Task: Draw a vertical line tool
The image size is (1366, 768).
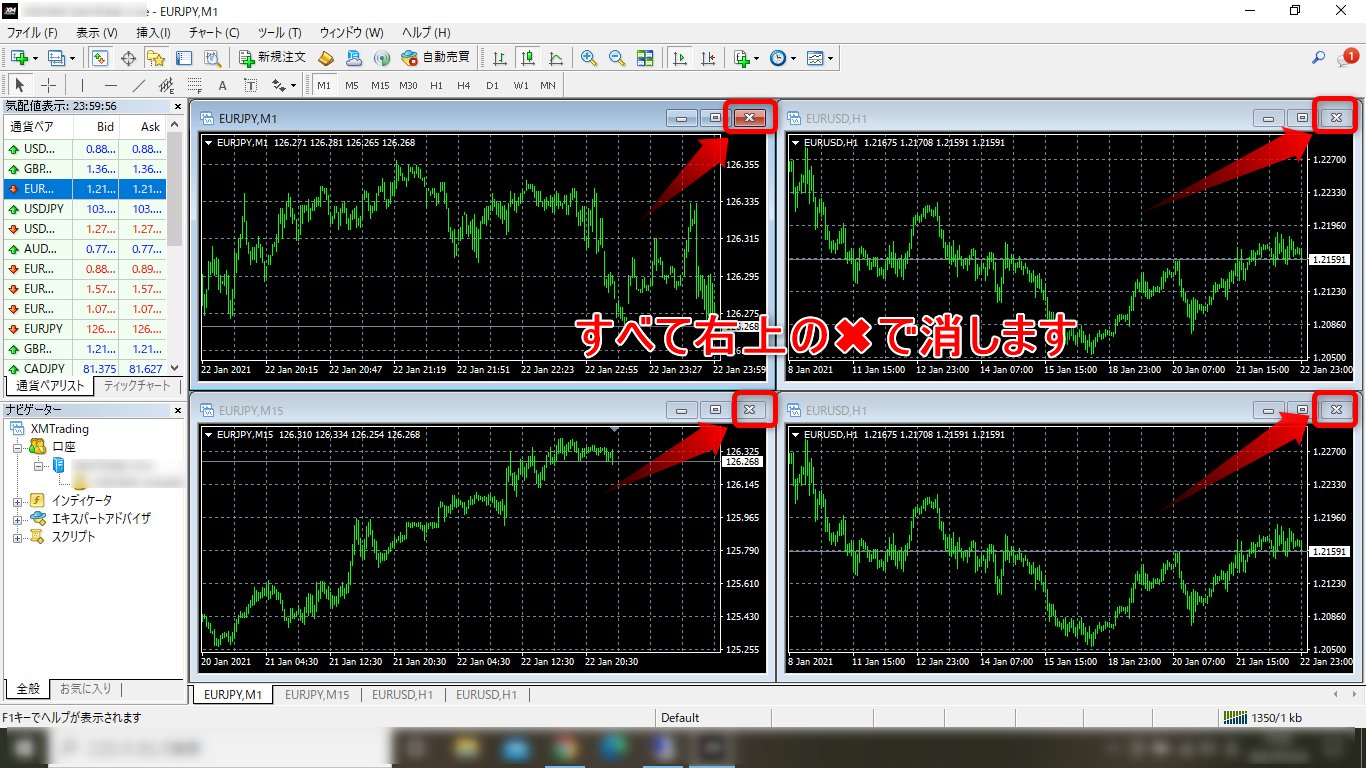Action: point(82,85)
